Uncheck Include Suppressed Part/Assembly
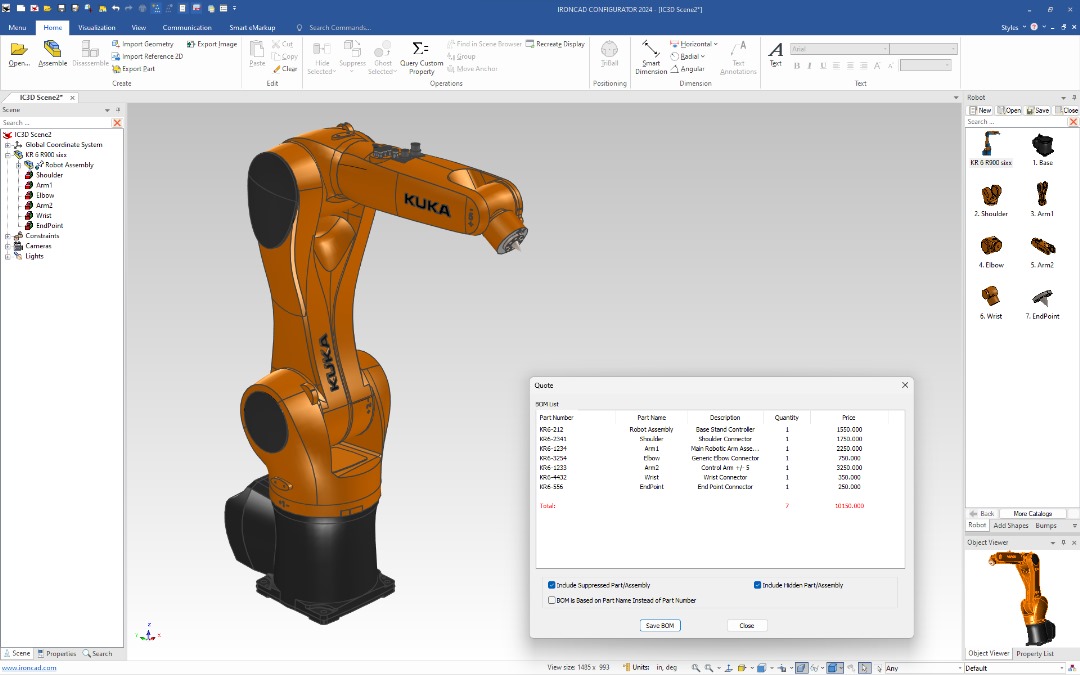The width and height of the screenshot is (1080, 675). pos(552,585)
